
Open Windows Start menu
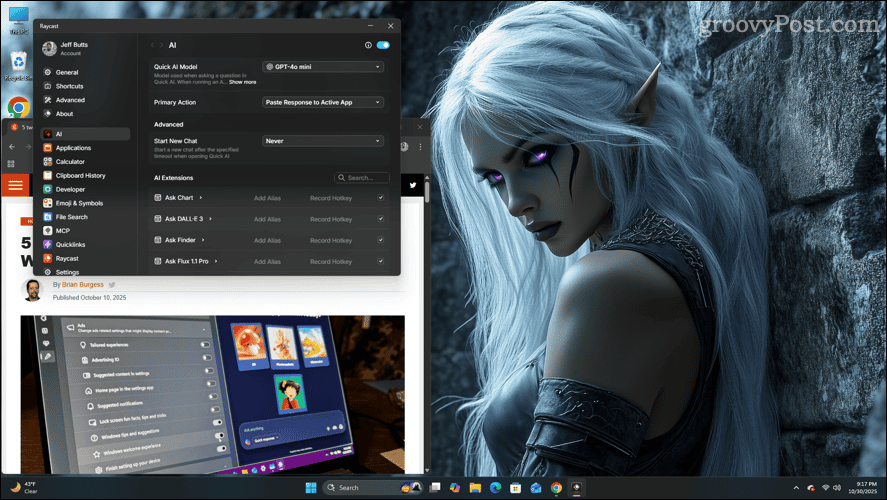[x=311, y=488]
